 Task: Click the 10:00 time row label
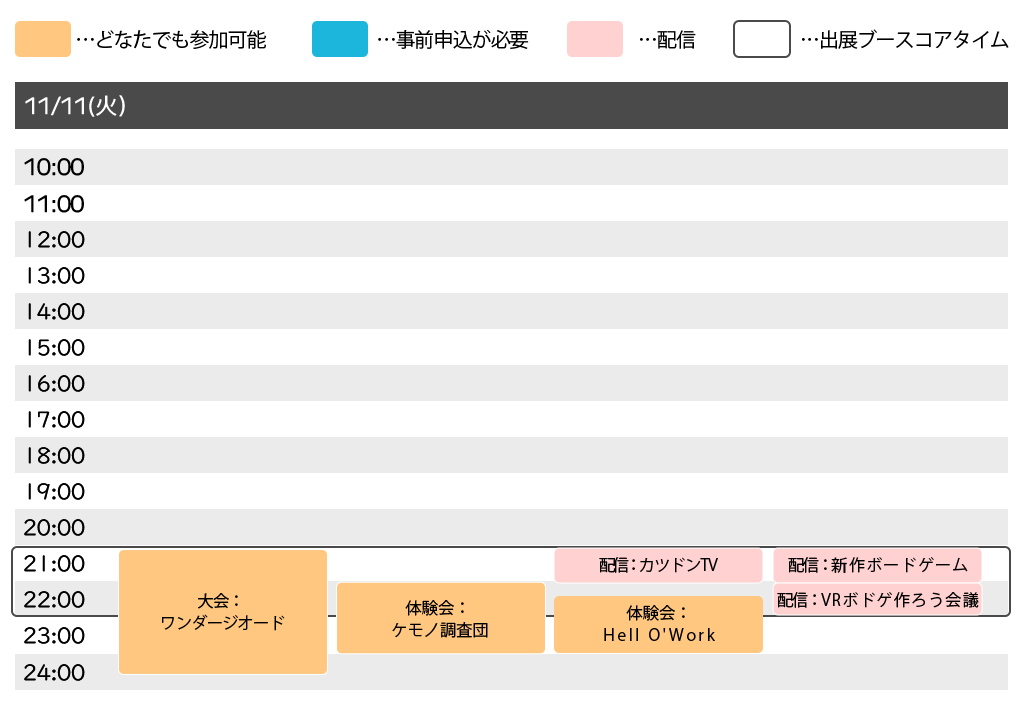[x=54, y=167]
